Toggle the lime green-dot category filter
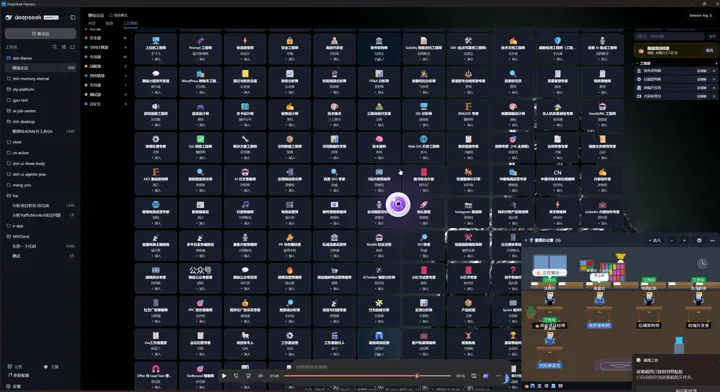720x392 pixels. tap(86, 85)
